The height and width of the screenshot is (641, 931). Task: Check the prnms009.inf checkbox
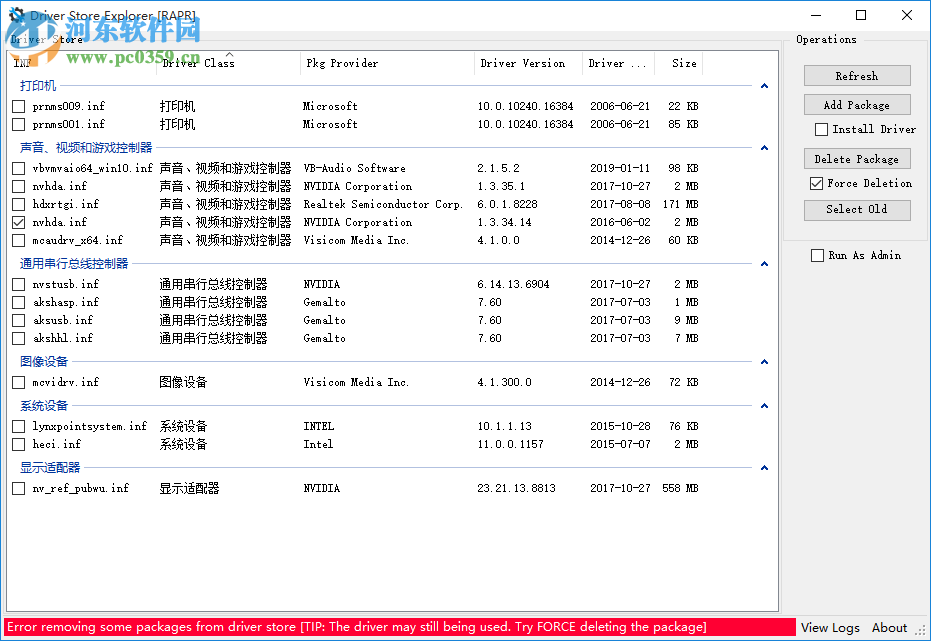coord(18,106)
